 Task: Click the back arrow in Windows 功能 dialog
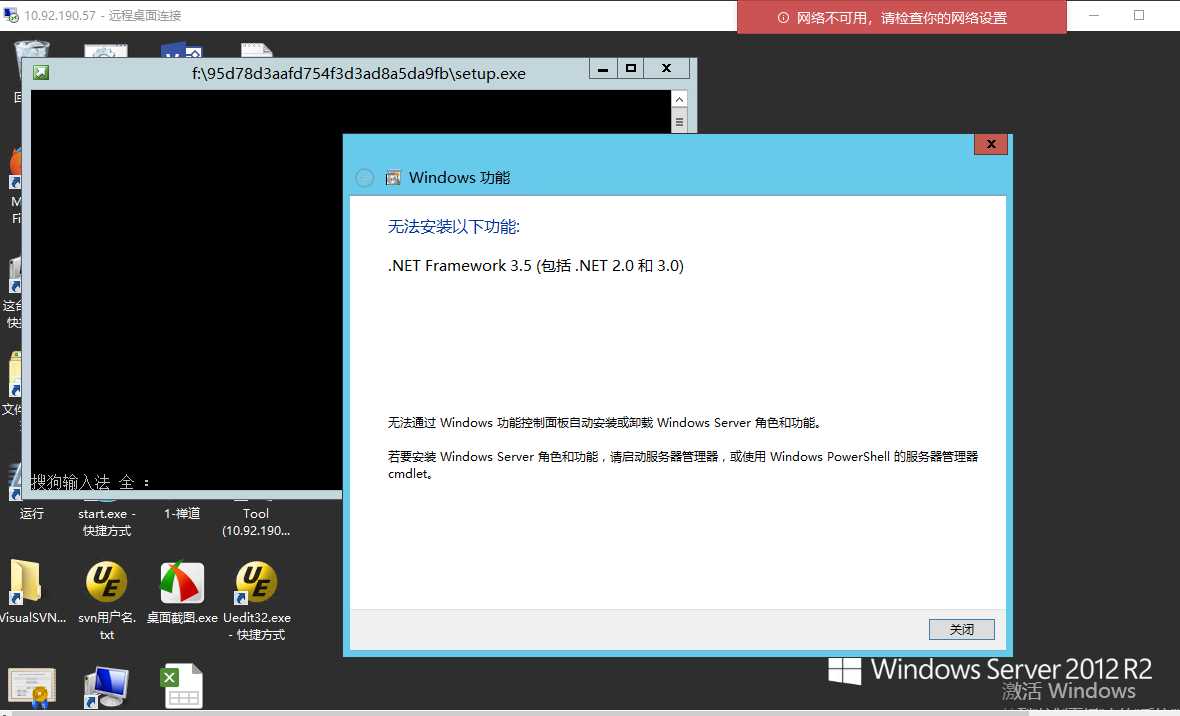pos(364,178)
